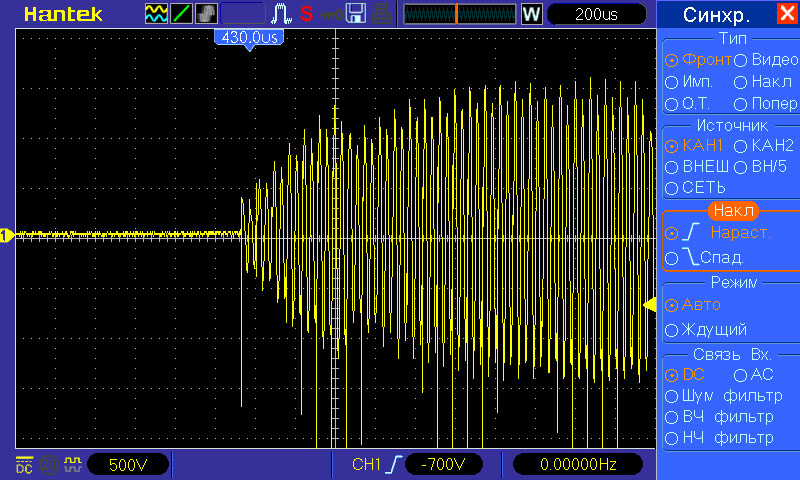Click the green diagonal line icon
This screenshot has width=800, height=480.
tap(181, 14)
